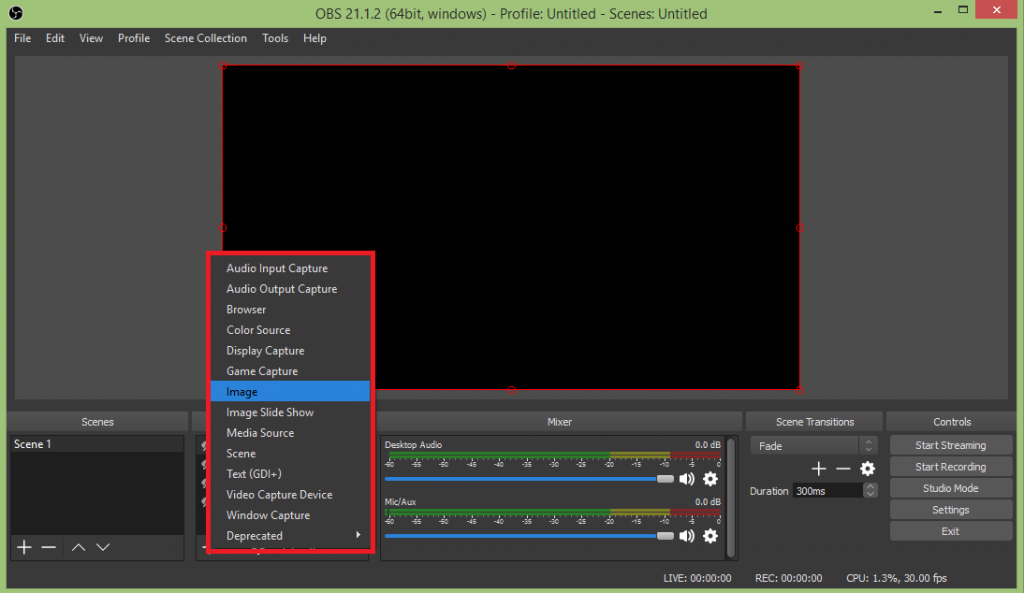Open transition properties gear icon

point(867,468)
